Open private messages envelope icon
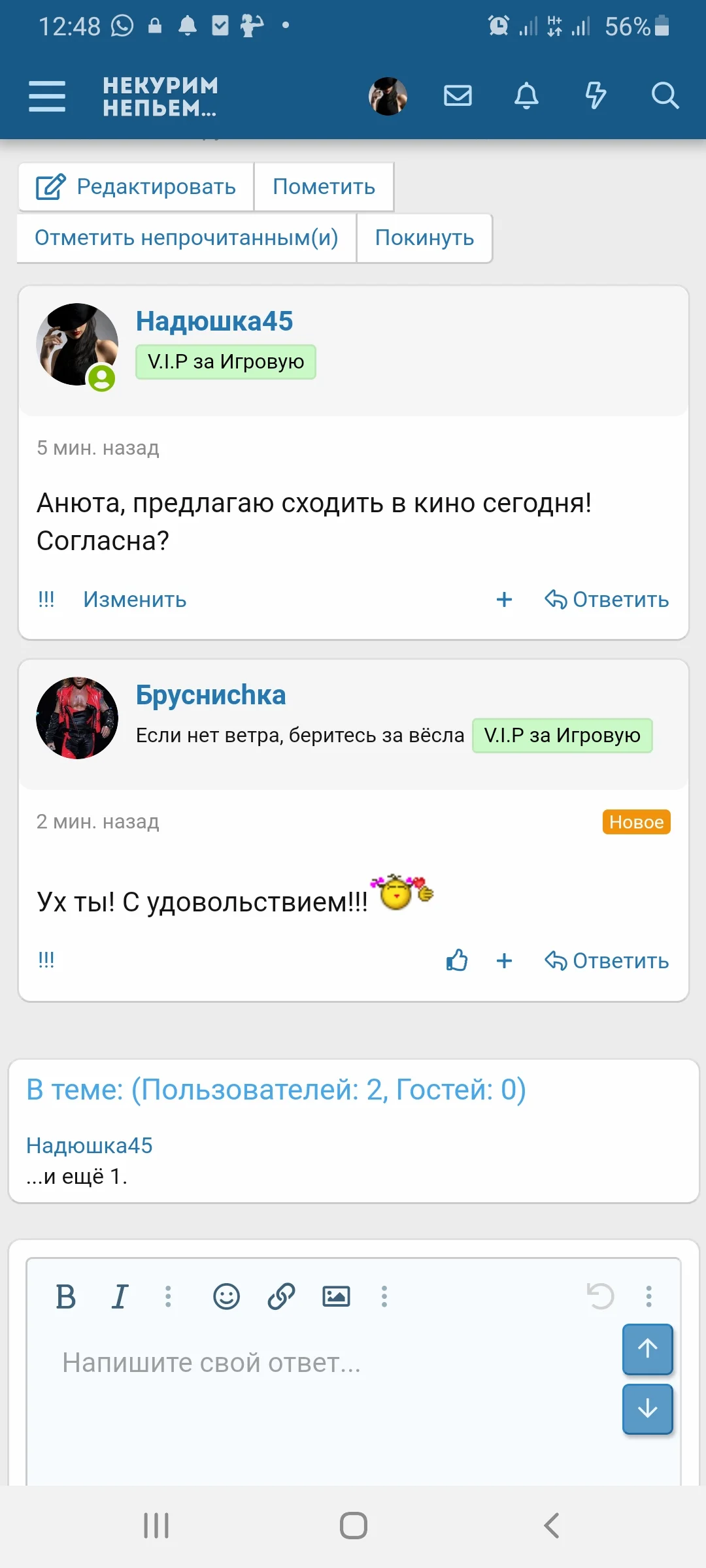 [458, 96]
